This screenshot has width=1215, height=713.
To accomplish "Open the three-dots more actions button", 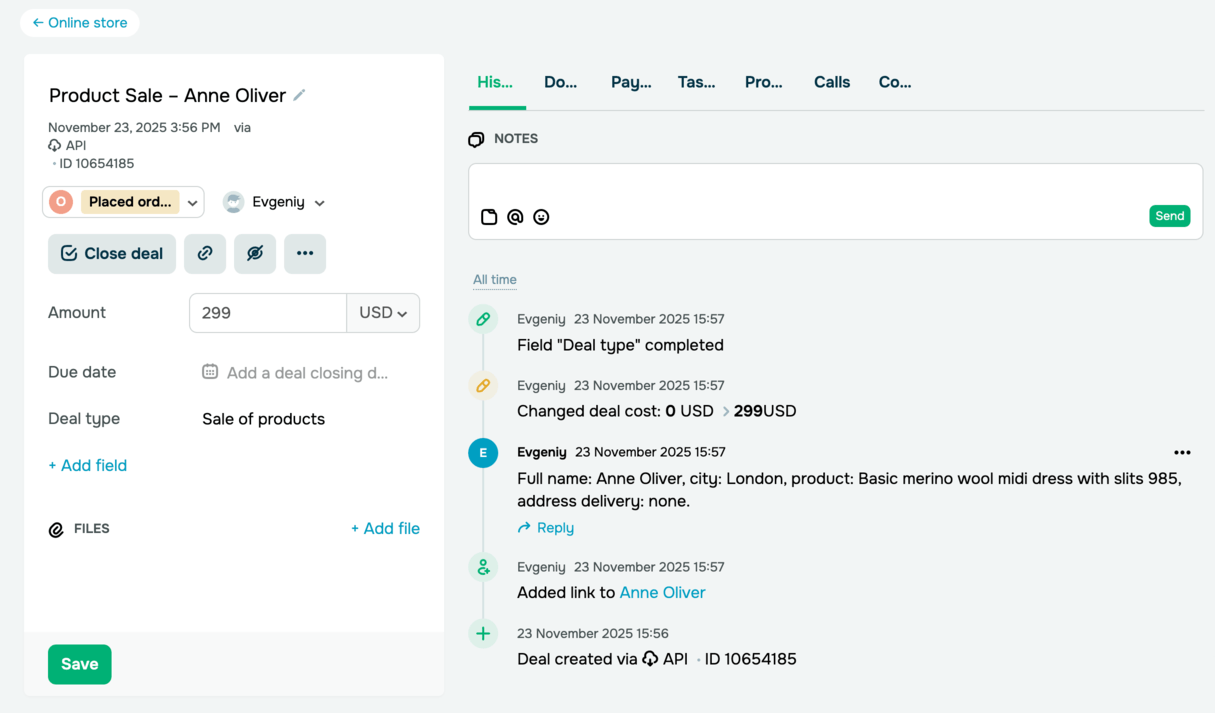I will pyautogui.click(x=305, y=254).
